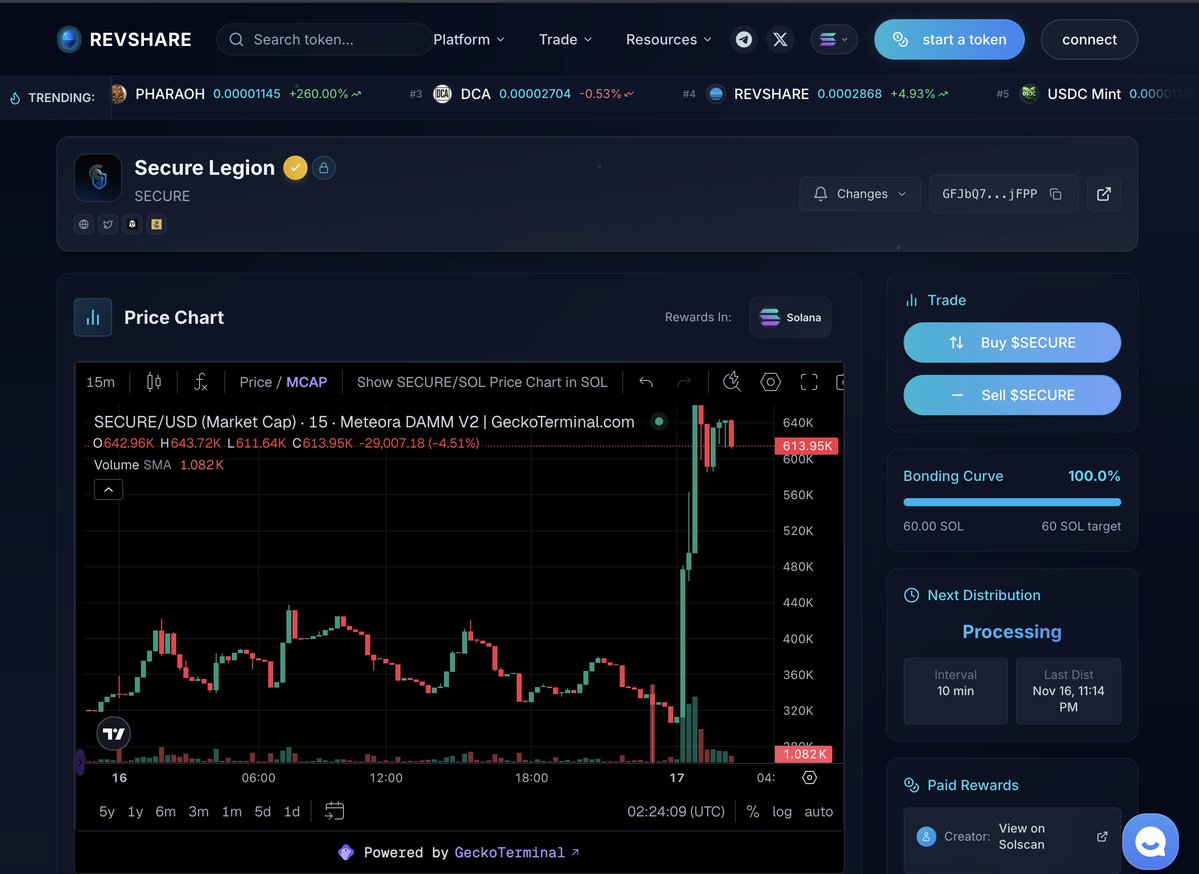Screen dimensions: 1199x874
Task: Undo the last chart action
Action: (x=646, y=382)
